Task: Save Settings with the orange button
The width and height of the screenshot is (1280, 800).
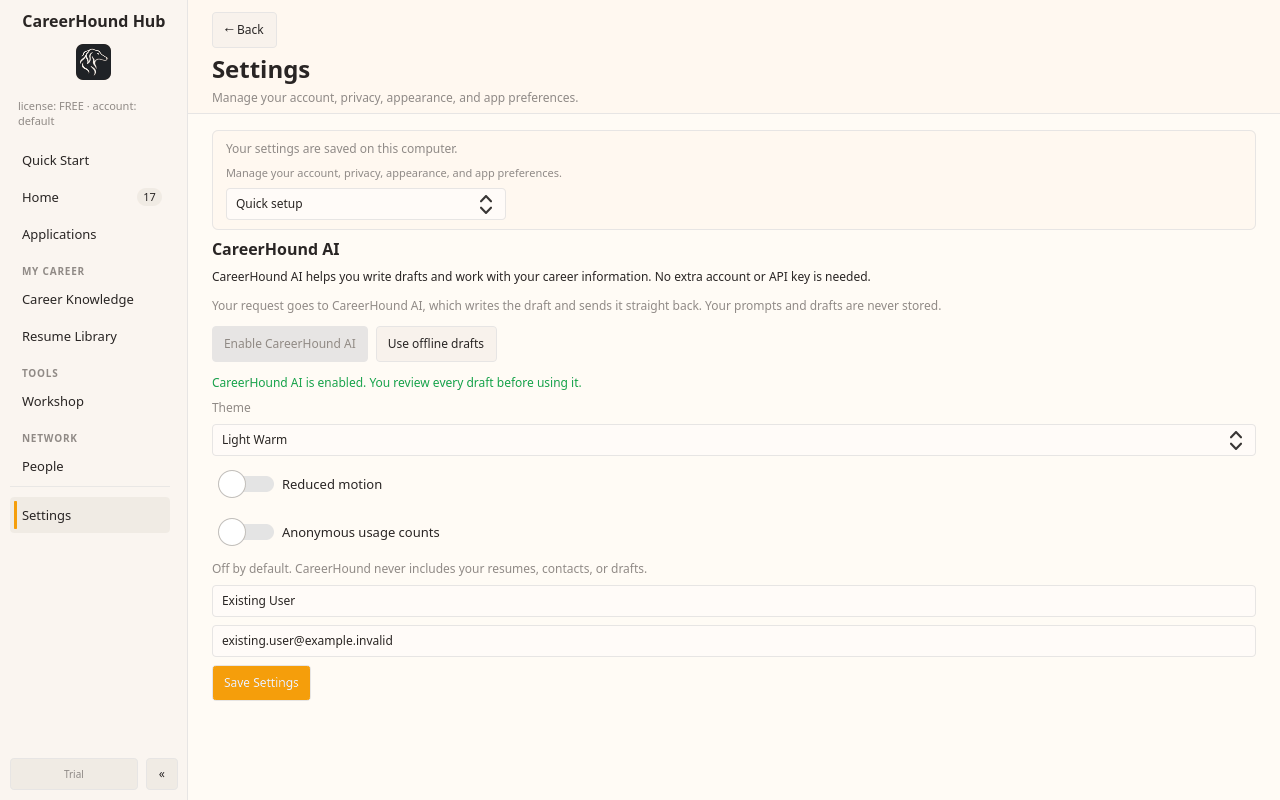Action: coord(261,683)
